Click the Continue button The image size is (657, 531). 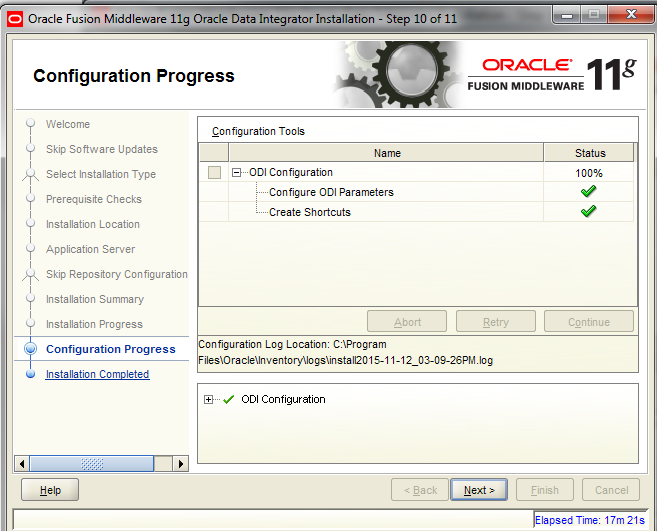[589, 321]
